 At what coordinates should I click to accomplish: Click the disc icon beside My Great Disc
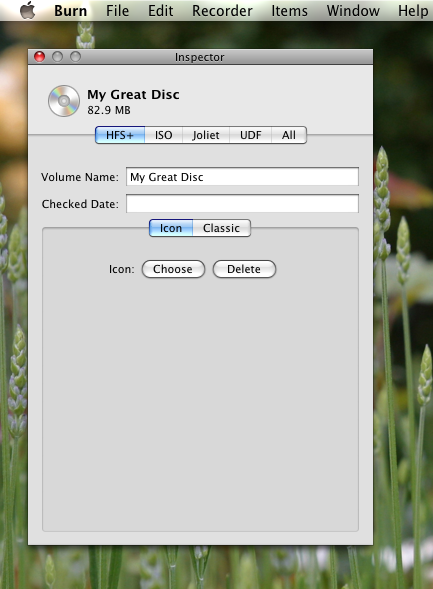(64, 101)
